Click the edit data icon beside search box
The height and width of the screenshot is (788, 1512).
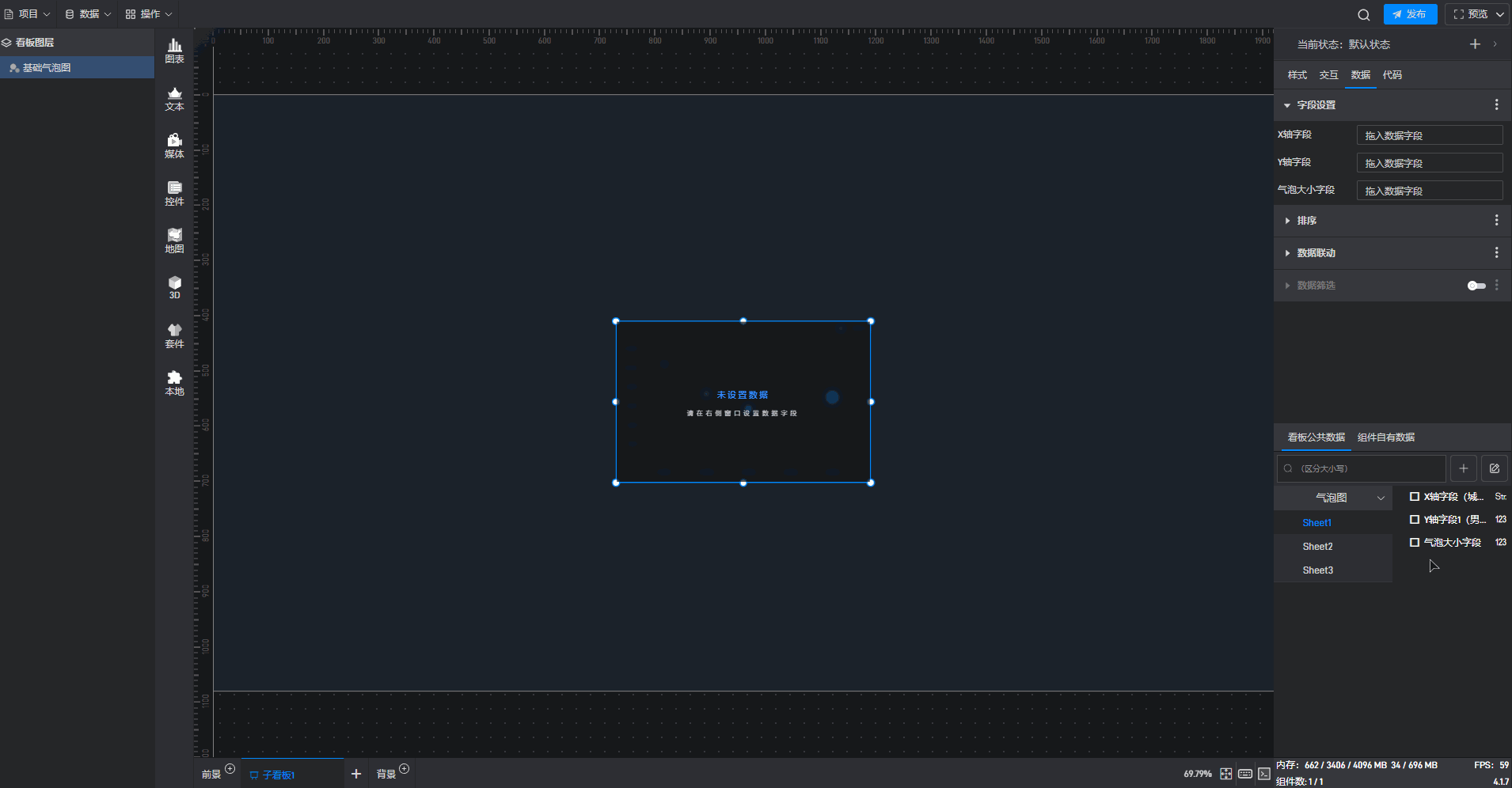point(1494,468)
